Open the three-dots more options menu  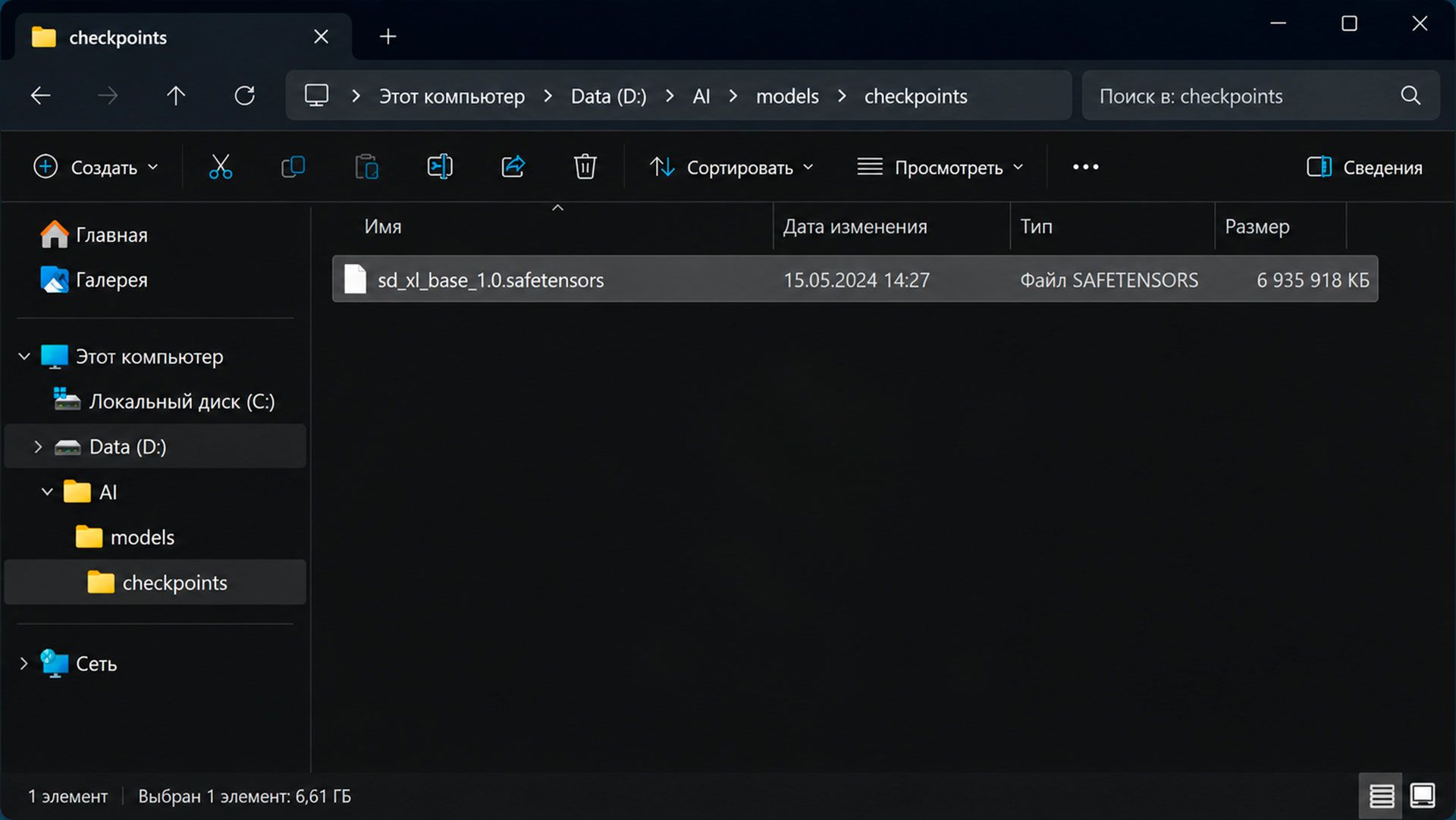[1086, 167]
